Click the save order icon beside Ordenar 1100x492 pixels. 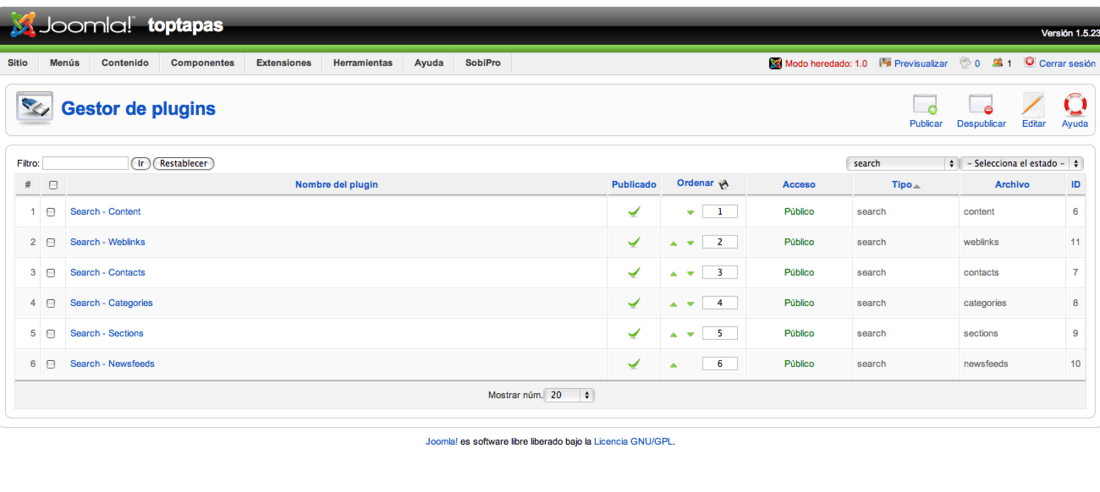[724, 185]
